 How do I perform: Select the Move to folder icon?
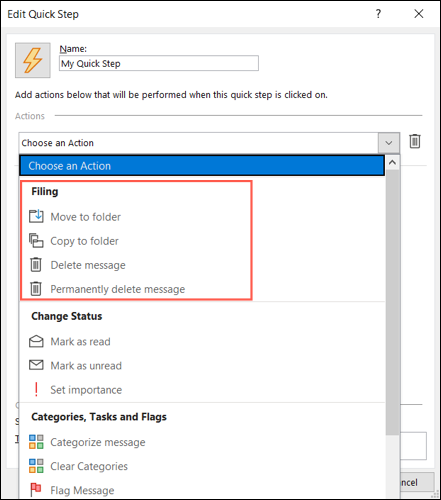(36, 216)
